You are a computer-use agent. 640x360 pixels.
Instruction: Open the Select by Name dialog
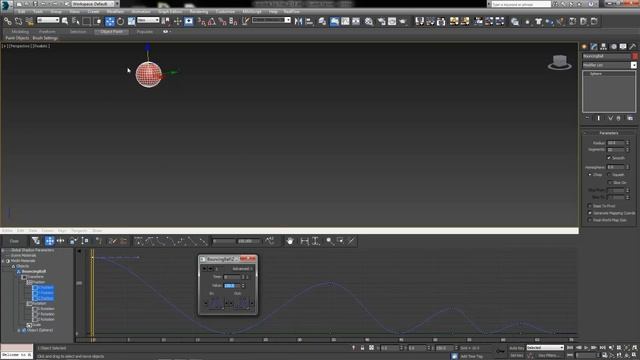point(76,21)
